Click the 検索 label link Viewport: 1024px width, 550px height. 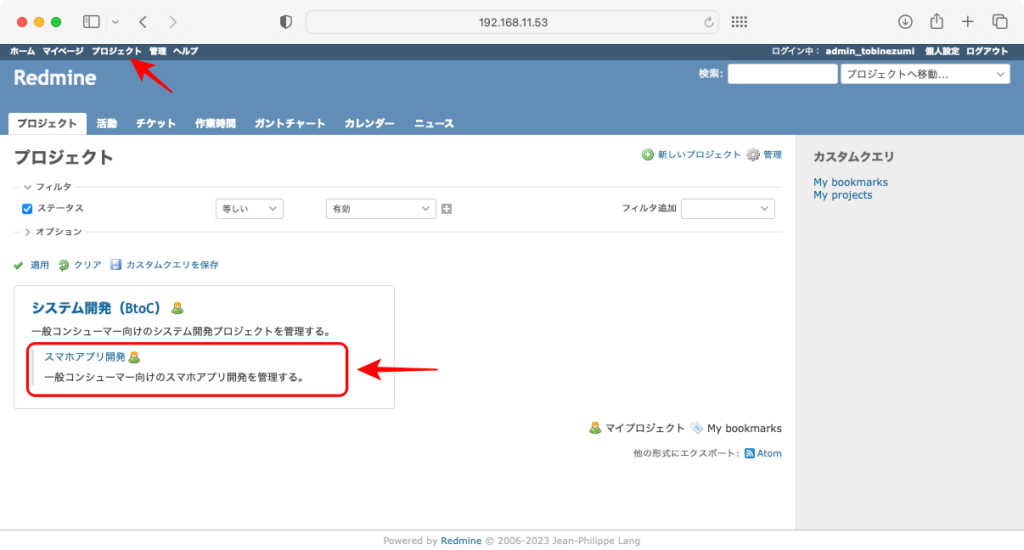[709, 74]
